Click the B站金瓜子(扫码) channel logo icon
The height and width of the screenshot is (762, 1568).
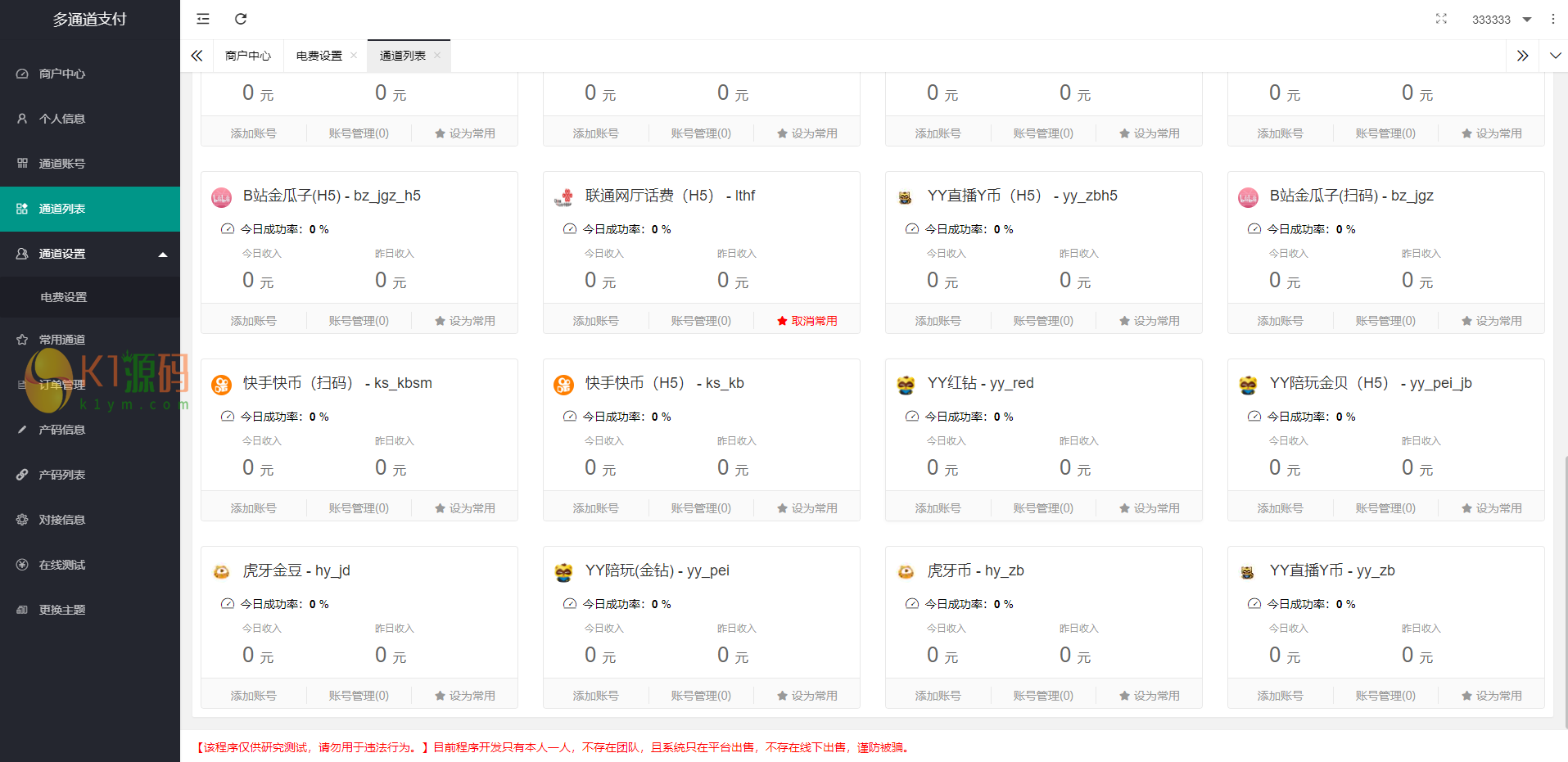tap(1248, 197)
